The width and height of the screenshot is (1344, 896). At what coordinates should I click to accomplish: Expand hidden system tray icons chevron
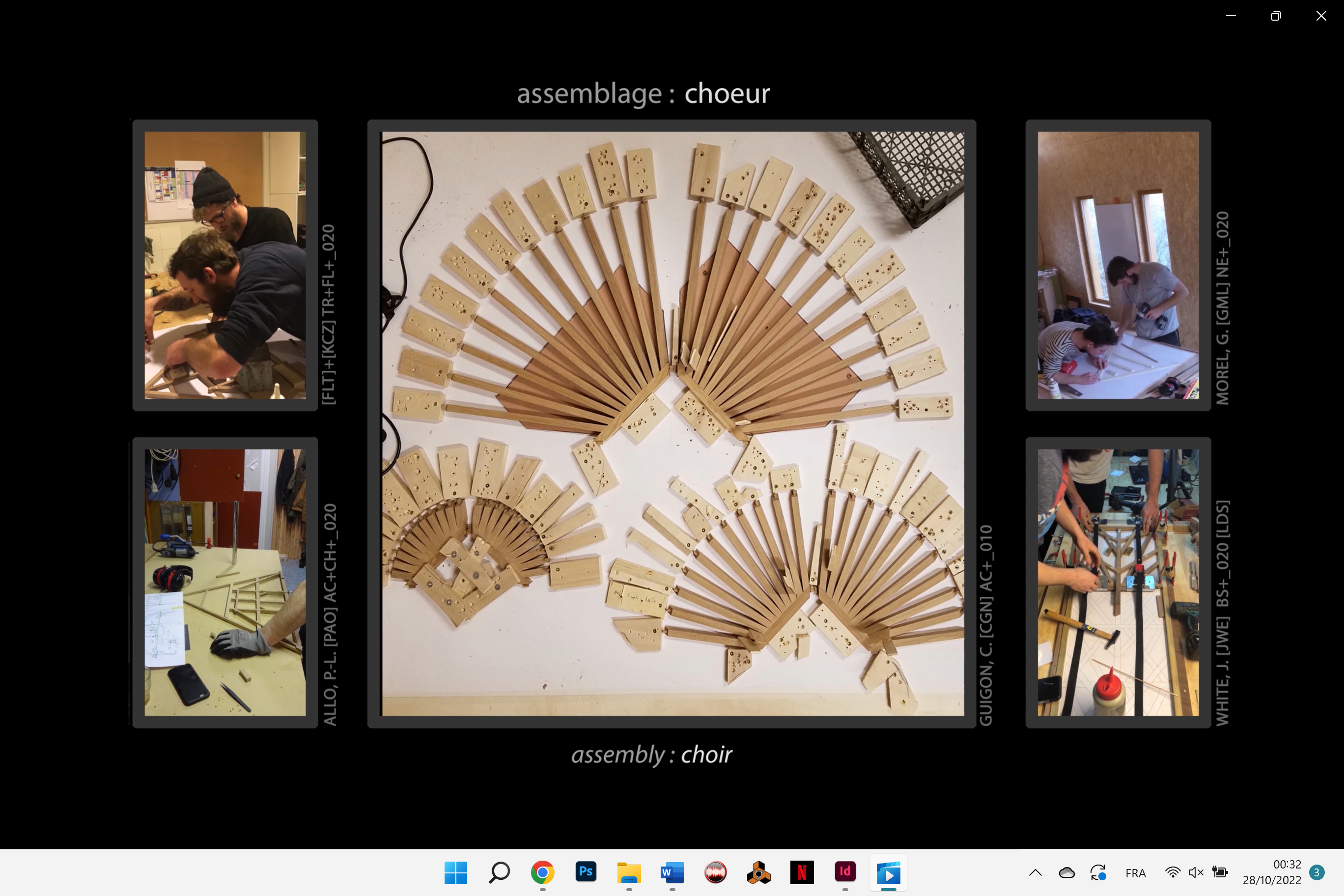click(x=1035, y=872)
